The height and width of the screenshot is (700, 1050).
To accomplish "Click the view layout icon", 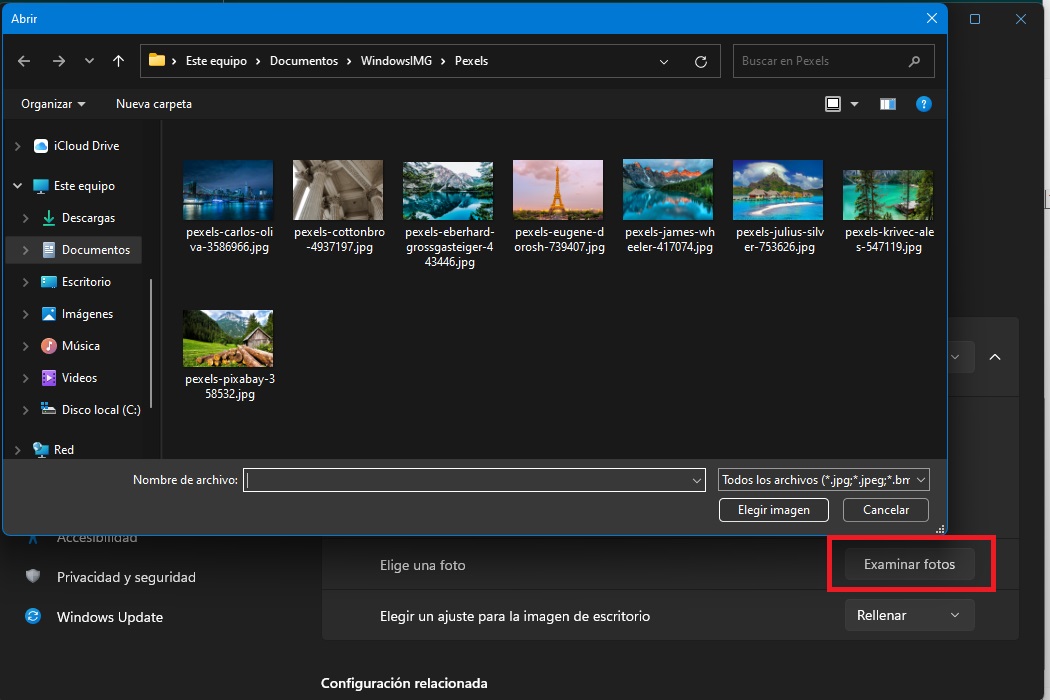I will 833,104.
